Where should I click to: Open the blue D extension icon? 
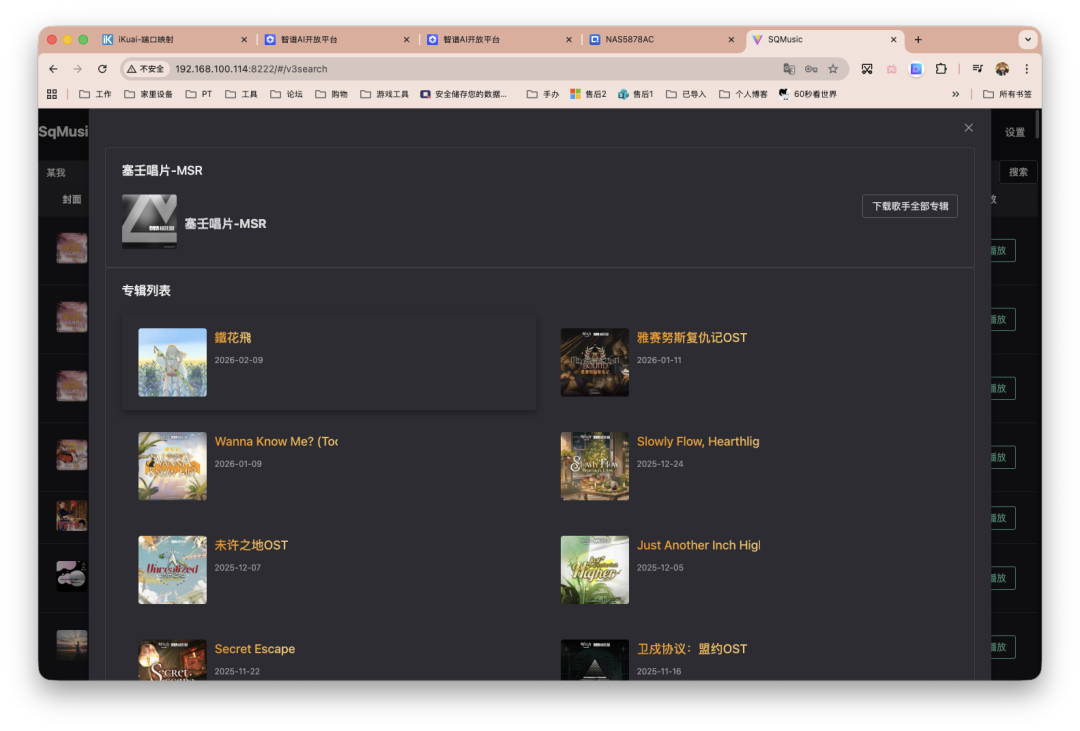point(915,69)
